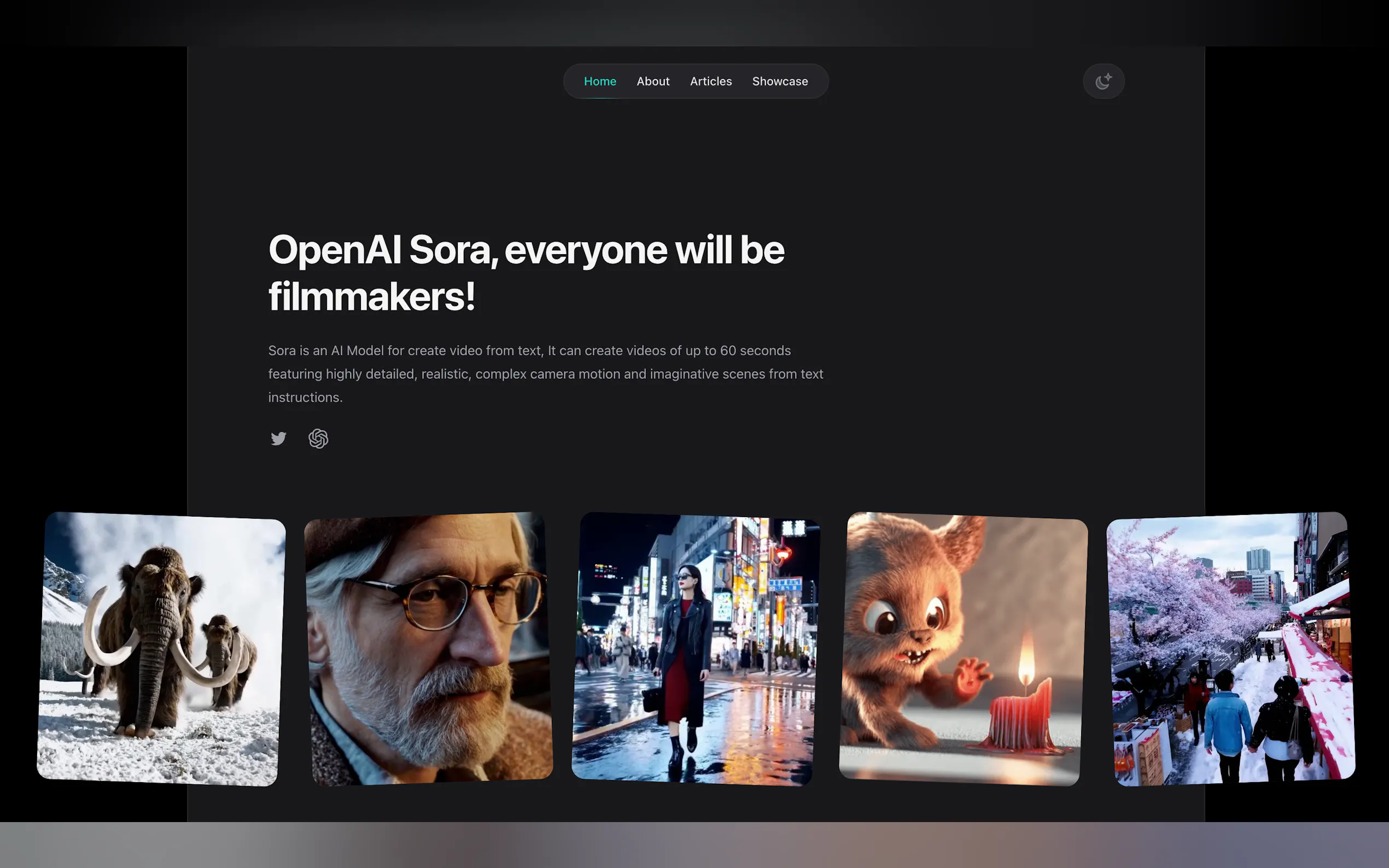Screen dimensions: 1389x868
Task: Open the Twitter bird icon link
Action: (278, 438)
